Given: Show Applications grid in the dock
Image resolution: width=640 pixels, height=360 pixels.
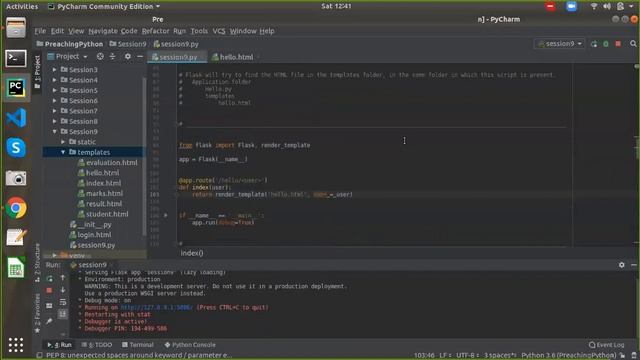Looking at the screenshot, I should click(16, 345).
